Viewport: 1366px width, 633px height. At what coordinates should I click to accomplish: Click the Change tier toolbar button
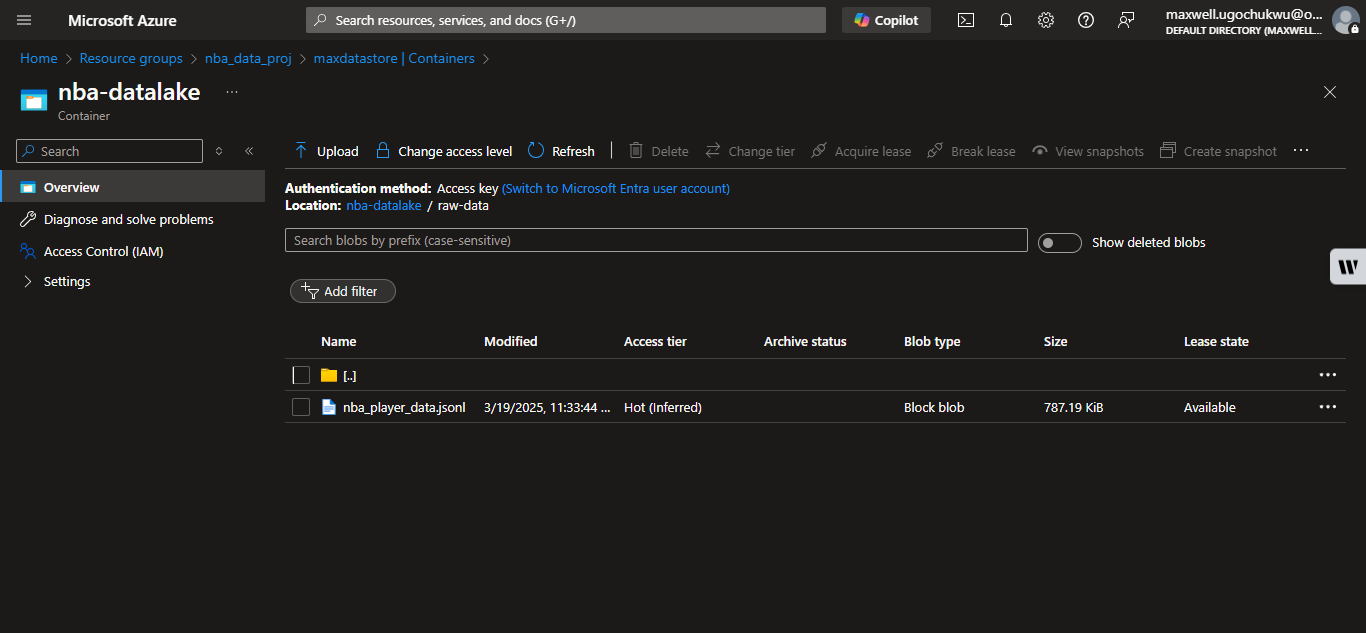pos(750,151)
